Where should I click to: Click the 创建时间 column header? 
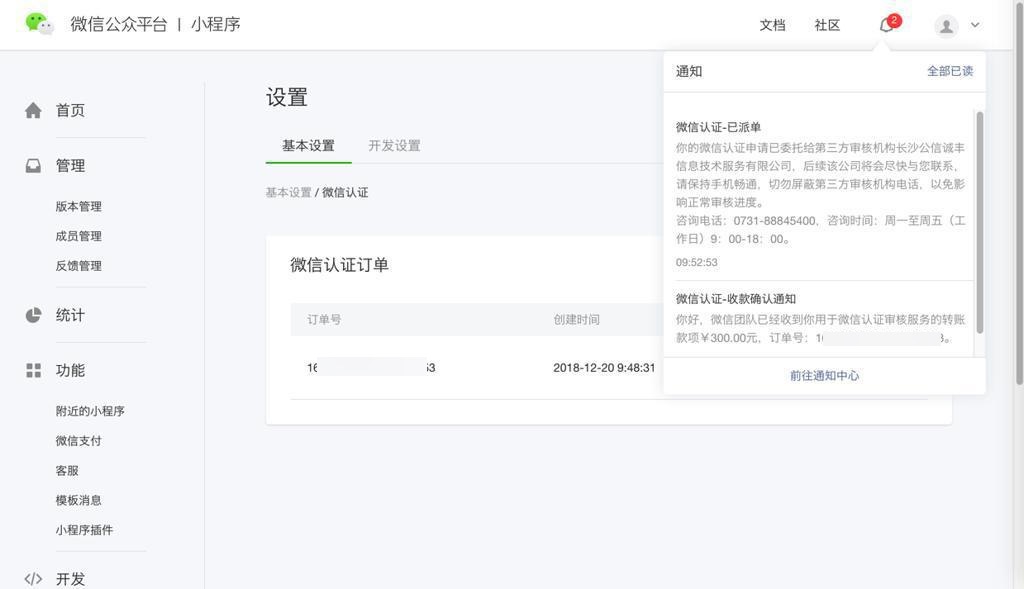tap(576, 319)
